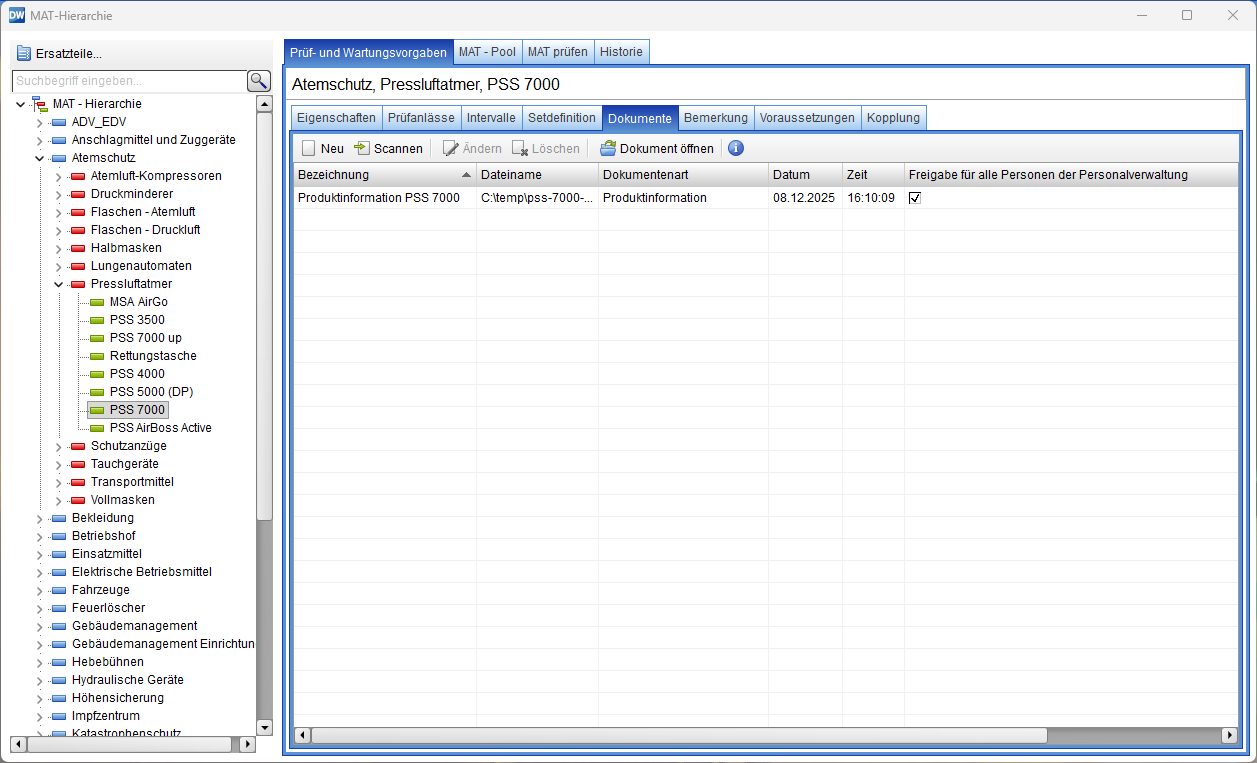Open the Intervalle tab
This screenshot has width=1257, height=763.
(491, 118)
